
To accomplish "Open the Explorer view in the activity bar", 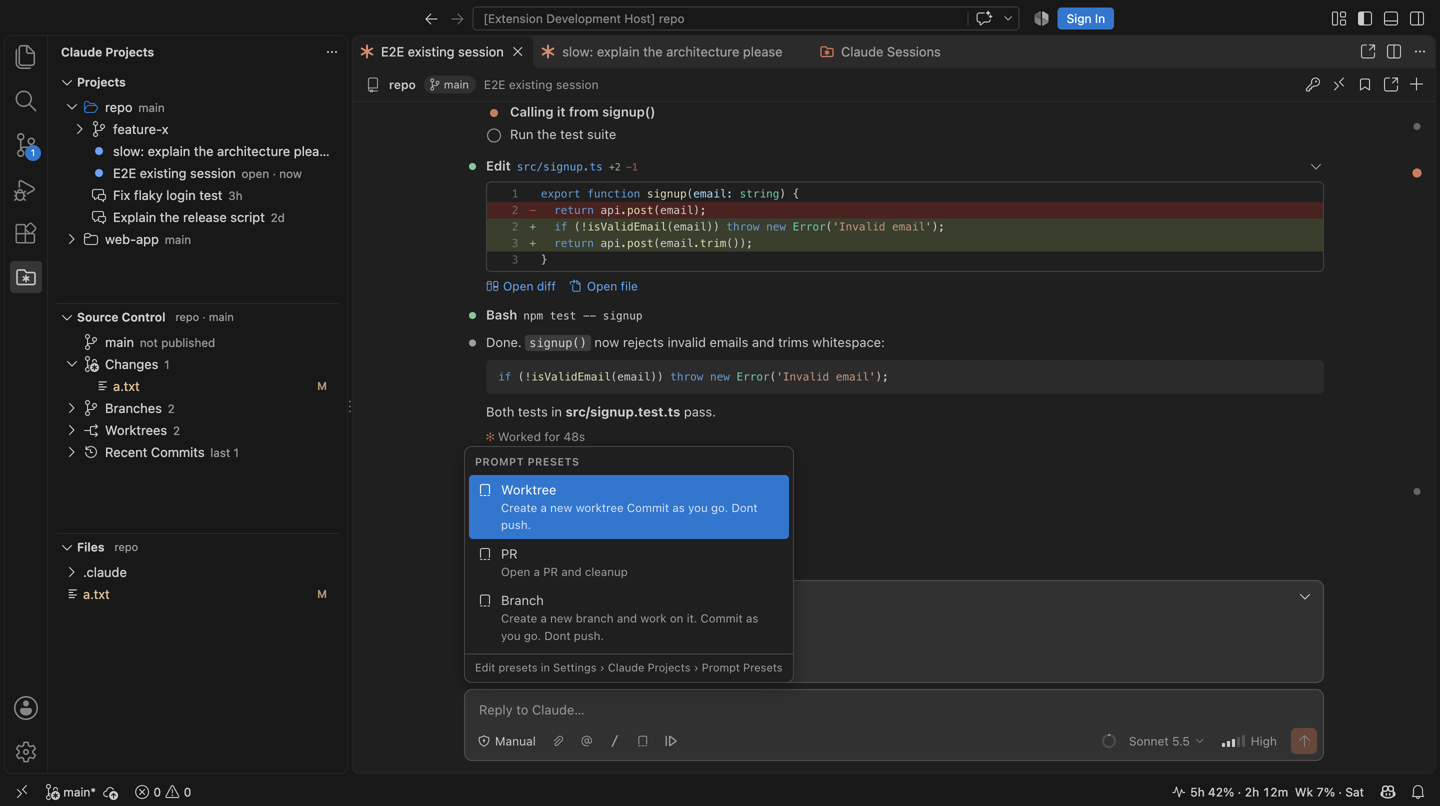I will click(x=26, y=57).
